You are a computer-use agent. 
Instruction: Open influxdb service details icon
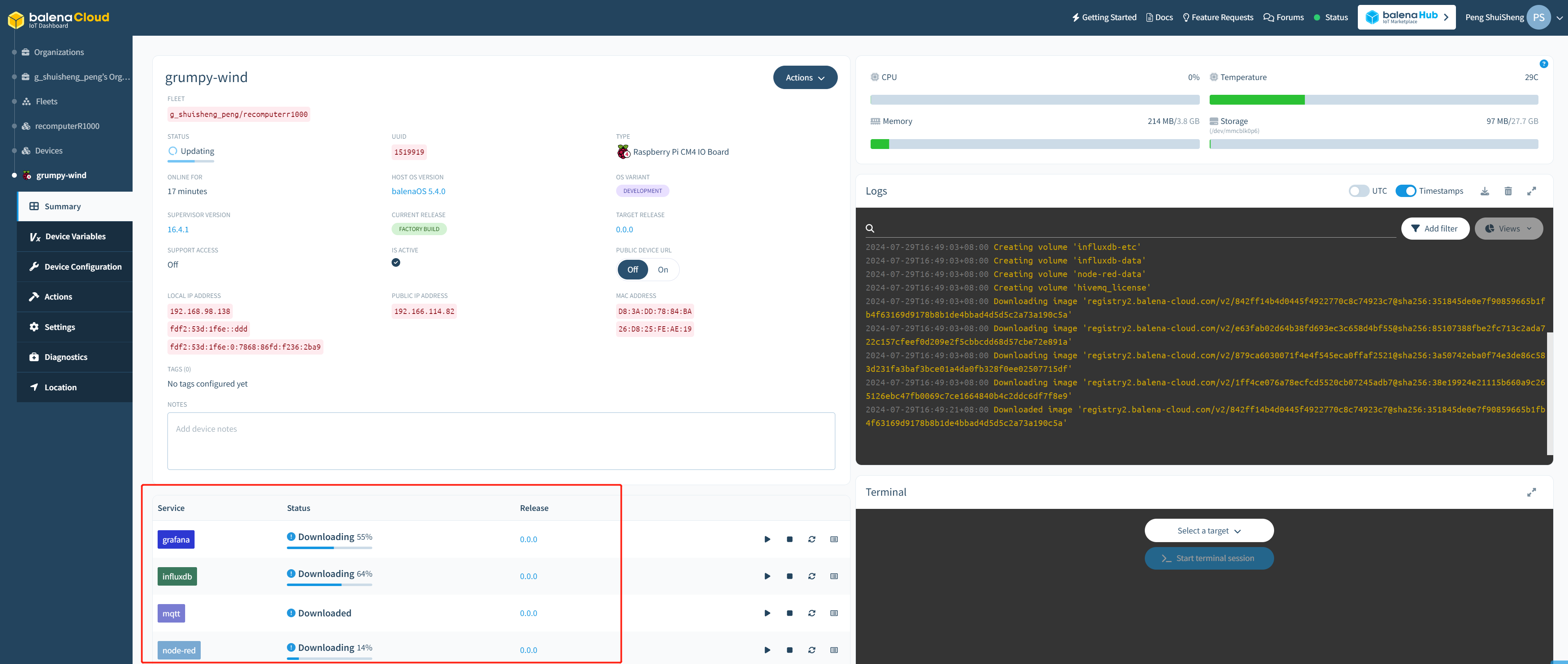pyautogui.click(x=834, y=576)
